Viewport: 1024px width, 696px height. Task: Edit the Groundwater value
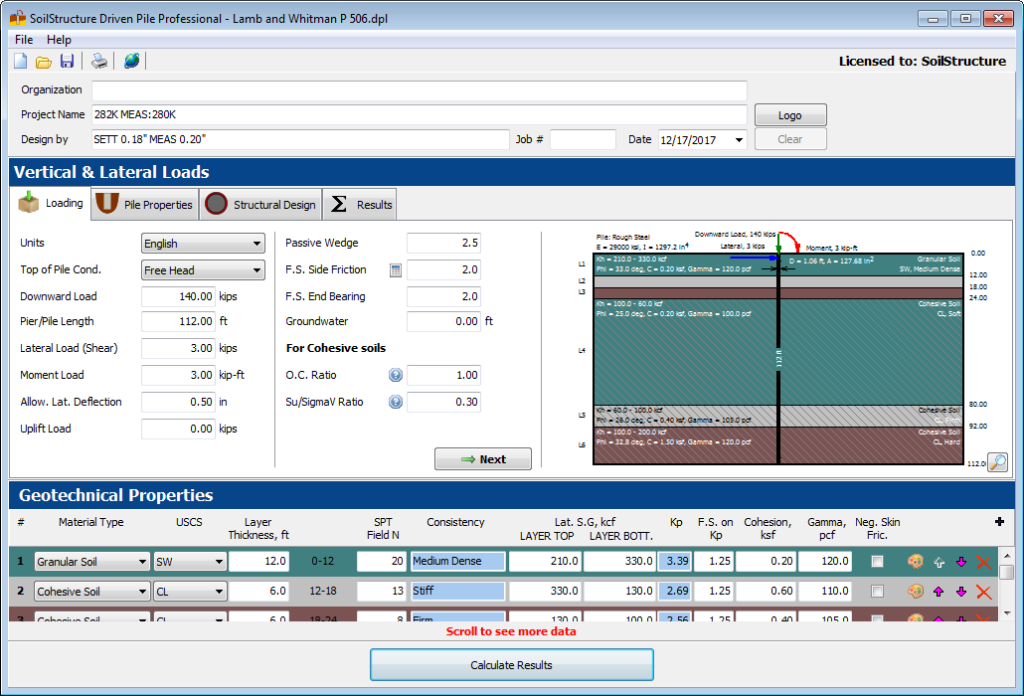[x=443, y=321]
